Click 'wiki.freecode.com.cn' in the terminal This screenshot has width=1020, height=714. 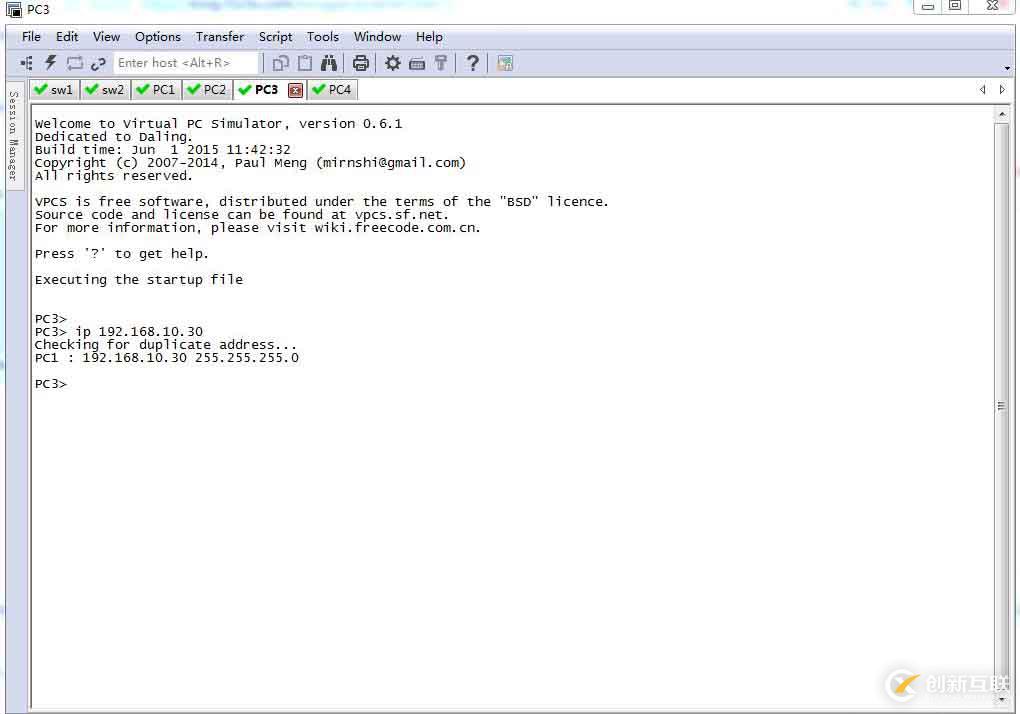[396, 228]
